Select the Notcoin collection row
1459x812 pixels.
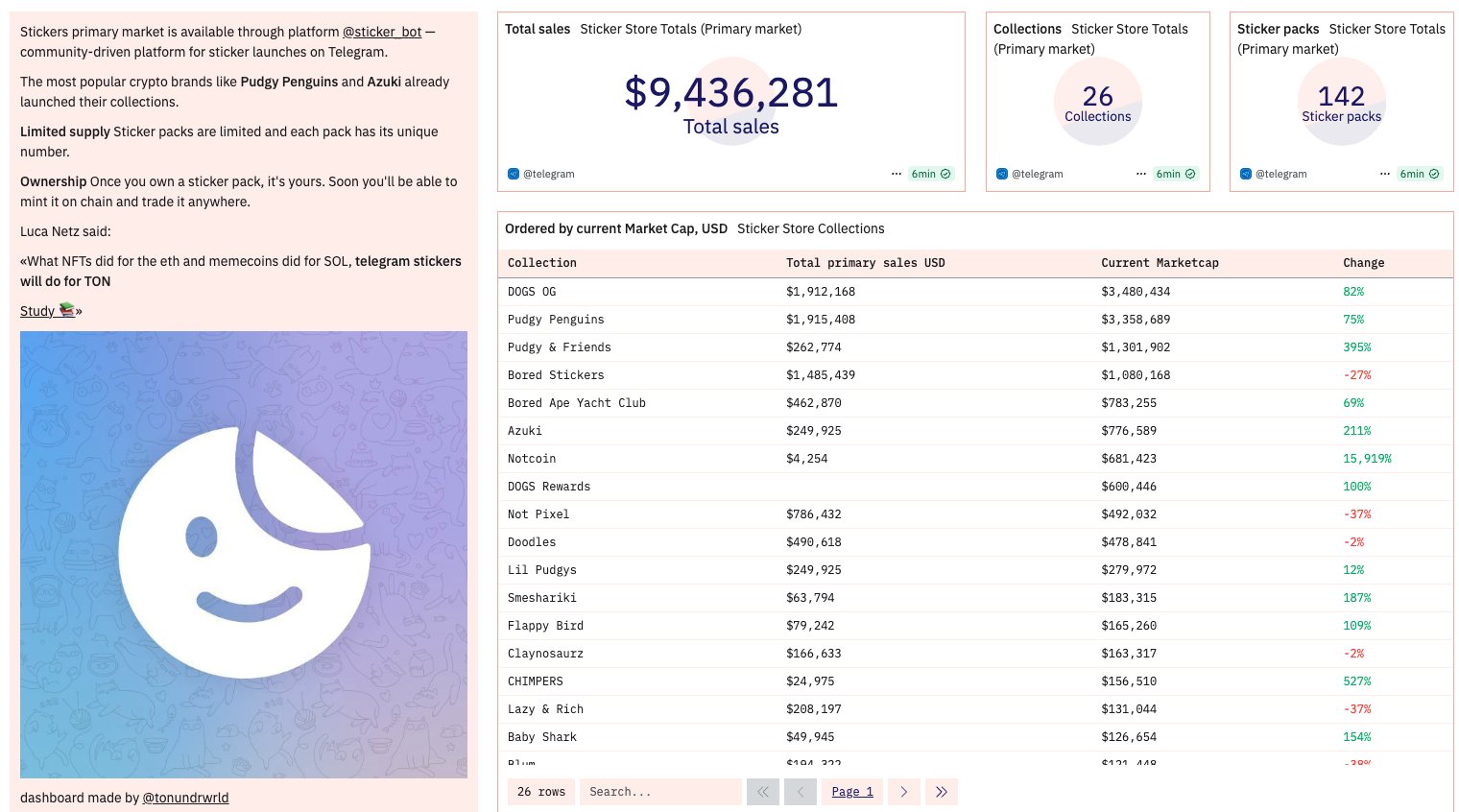click(x=974, y=459)
